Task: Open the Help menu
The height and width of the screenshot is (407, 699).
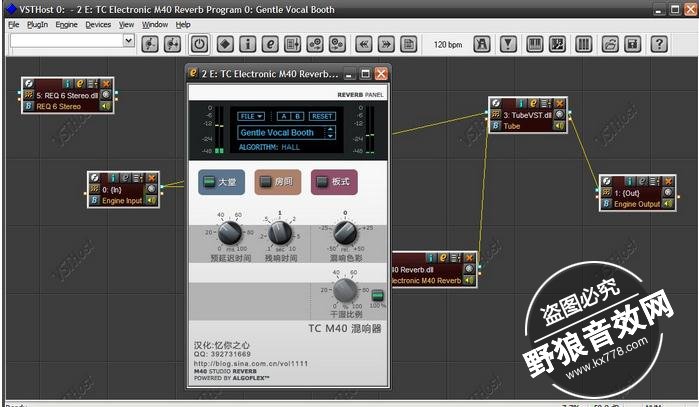Action: (183, 25)
